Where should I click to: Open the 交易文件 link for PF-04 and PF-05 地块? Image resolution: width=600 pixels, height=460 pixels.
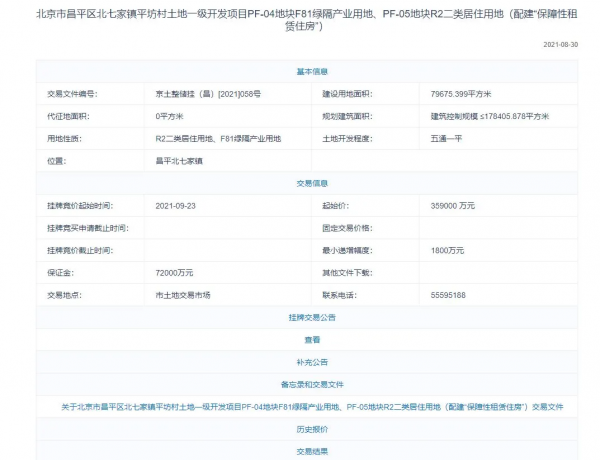click(x=312, y=407)
